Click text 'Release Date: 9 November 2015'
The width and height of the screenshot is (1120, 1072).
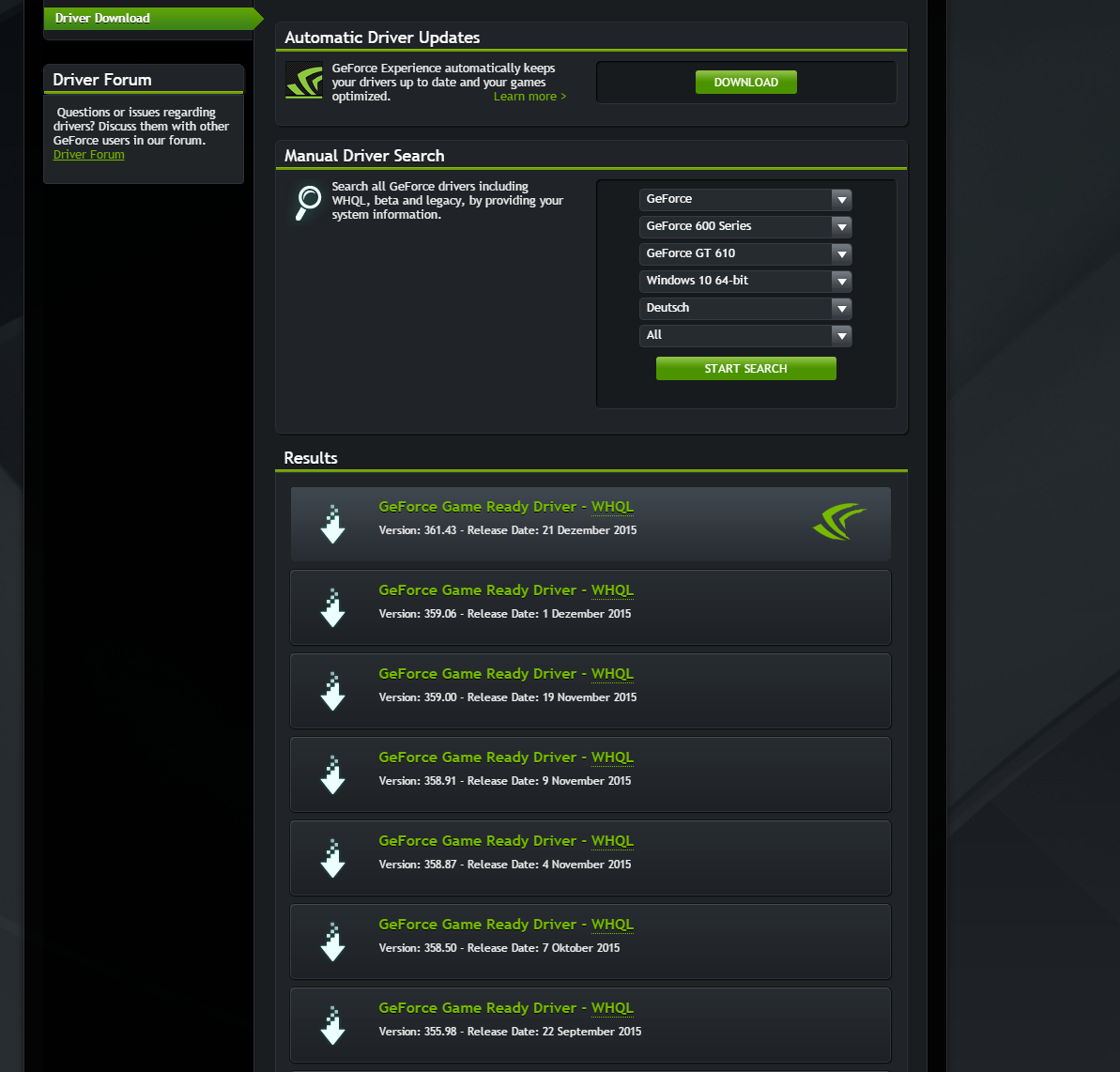pyautogui.click(x=548, y=781)
